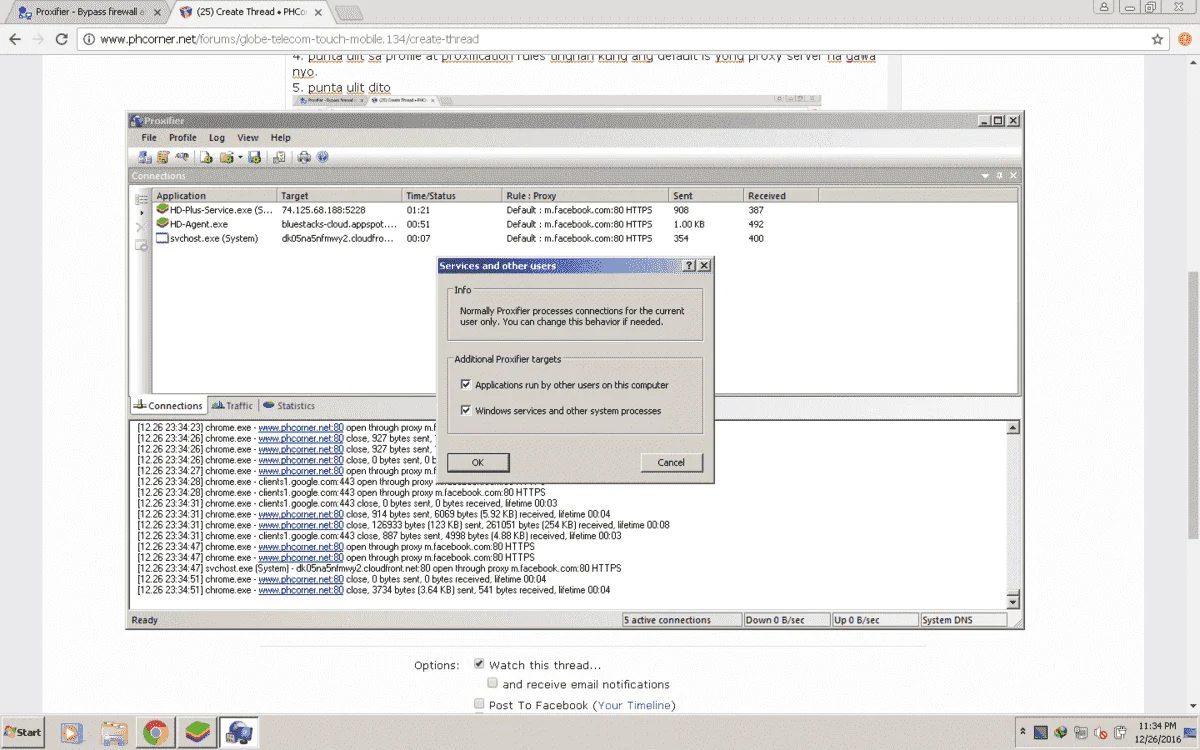Image resolution: width=1200 pixels, height=750 pixels.
Task: Toggle Windows services and system processes checkbox
Action: tap(466, 410)
